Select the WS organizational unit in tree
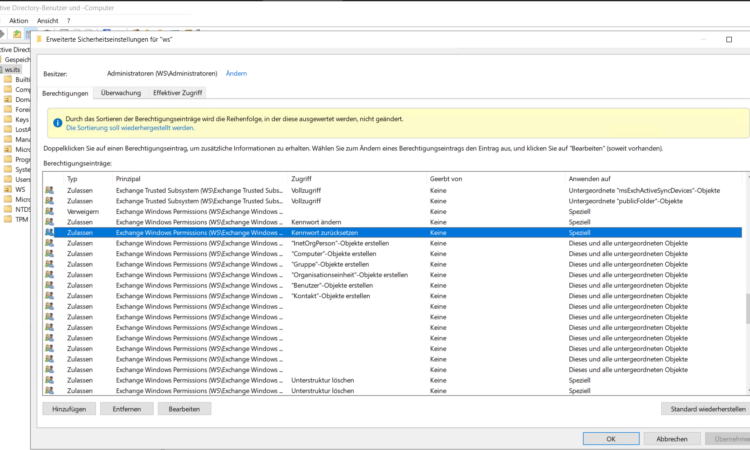750x450 pixels. click(20, 189)
